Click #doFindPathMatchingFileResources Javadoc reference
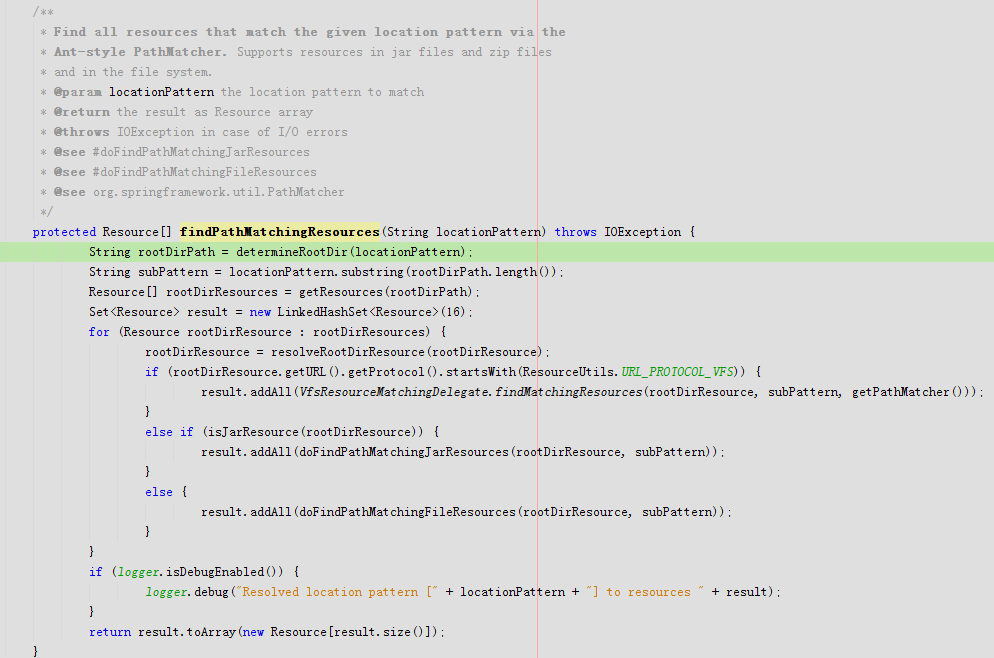The height and width of the screenshot is (658, 994). pyautogui.click(x=205, y=172)
